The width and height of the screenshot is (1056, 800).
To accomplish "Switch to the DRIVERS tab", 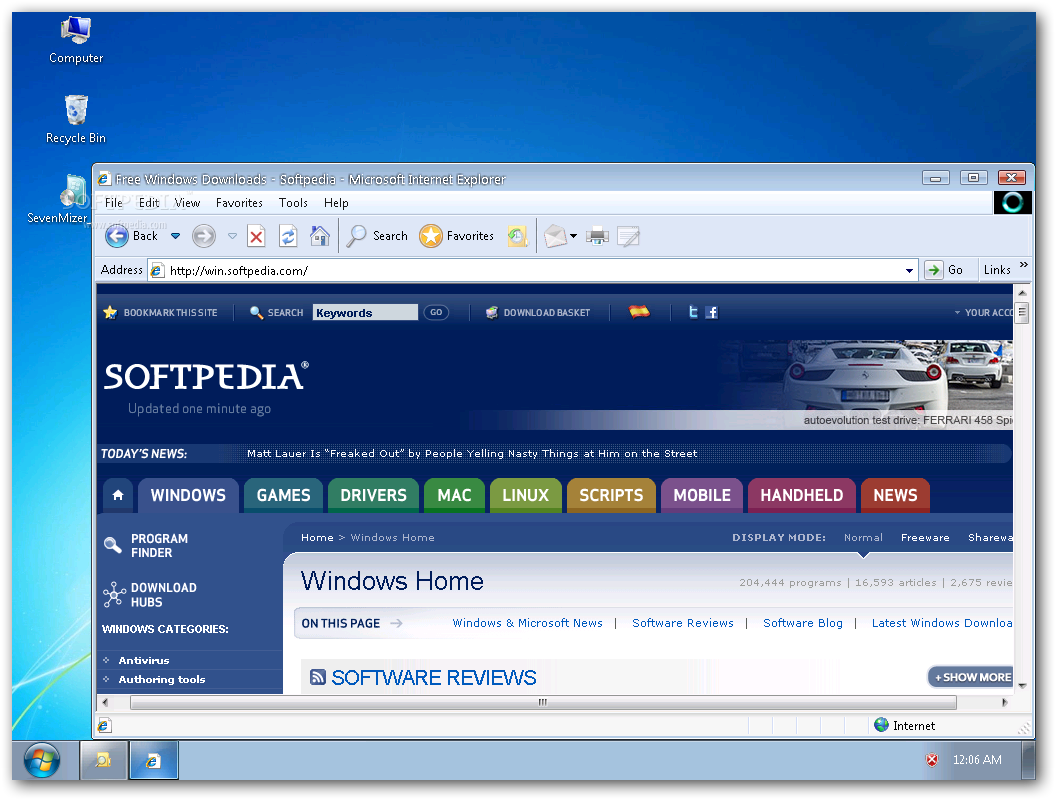I will (x=373, y=495).
